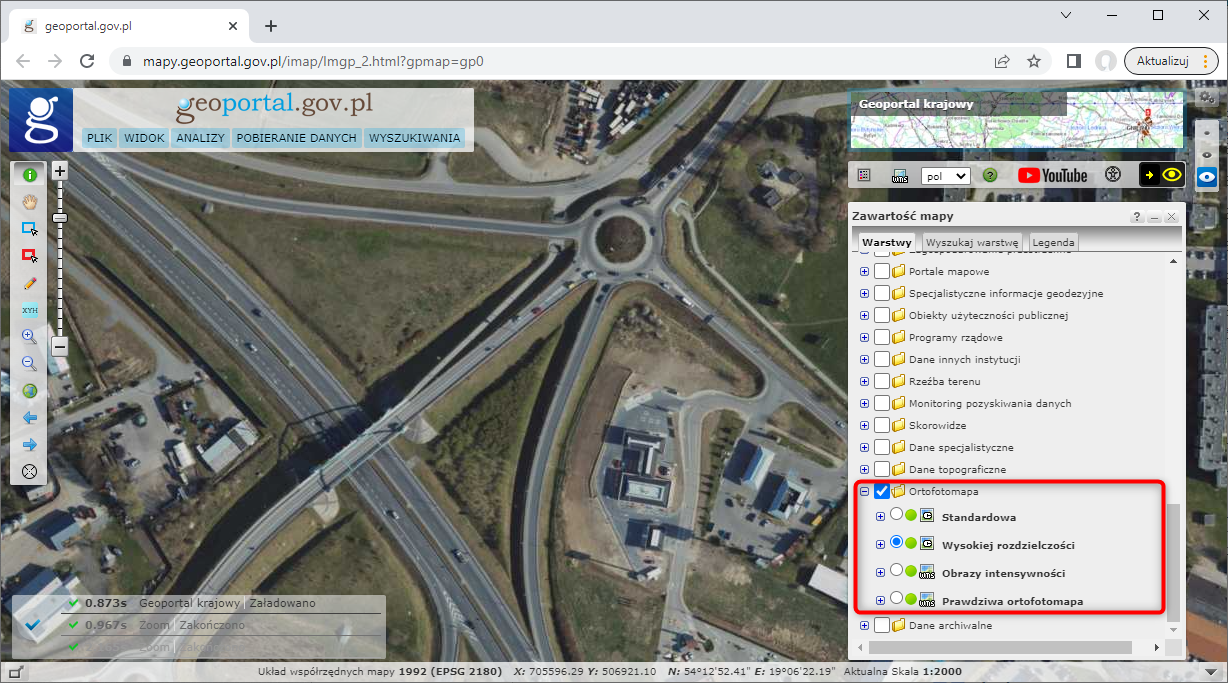
Task: Switch to the Legenda tab
Action: pyautogui.click(x=1053, y=242)
